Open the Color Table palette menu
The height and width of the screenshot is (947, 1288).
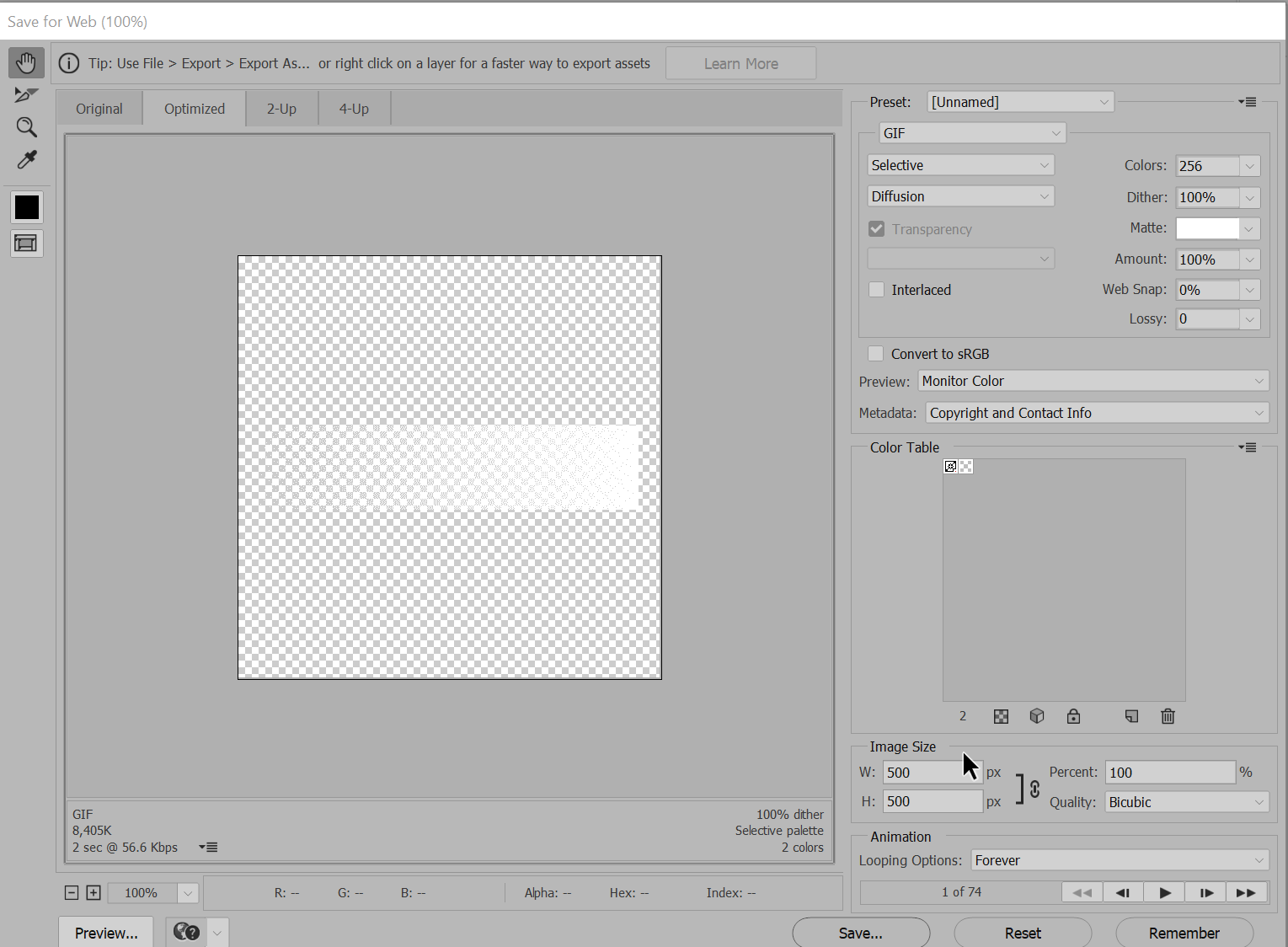[x=1248, y=447]
